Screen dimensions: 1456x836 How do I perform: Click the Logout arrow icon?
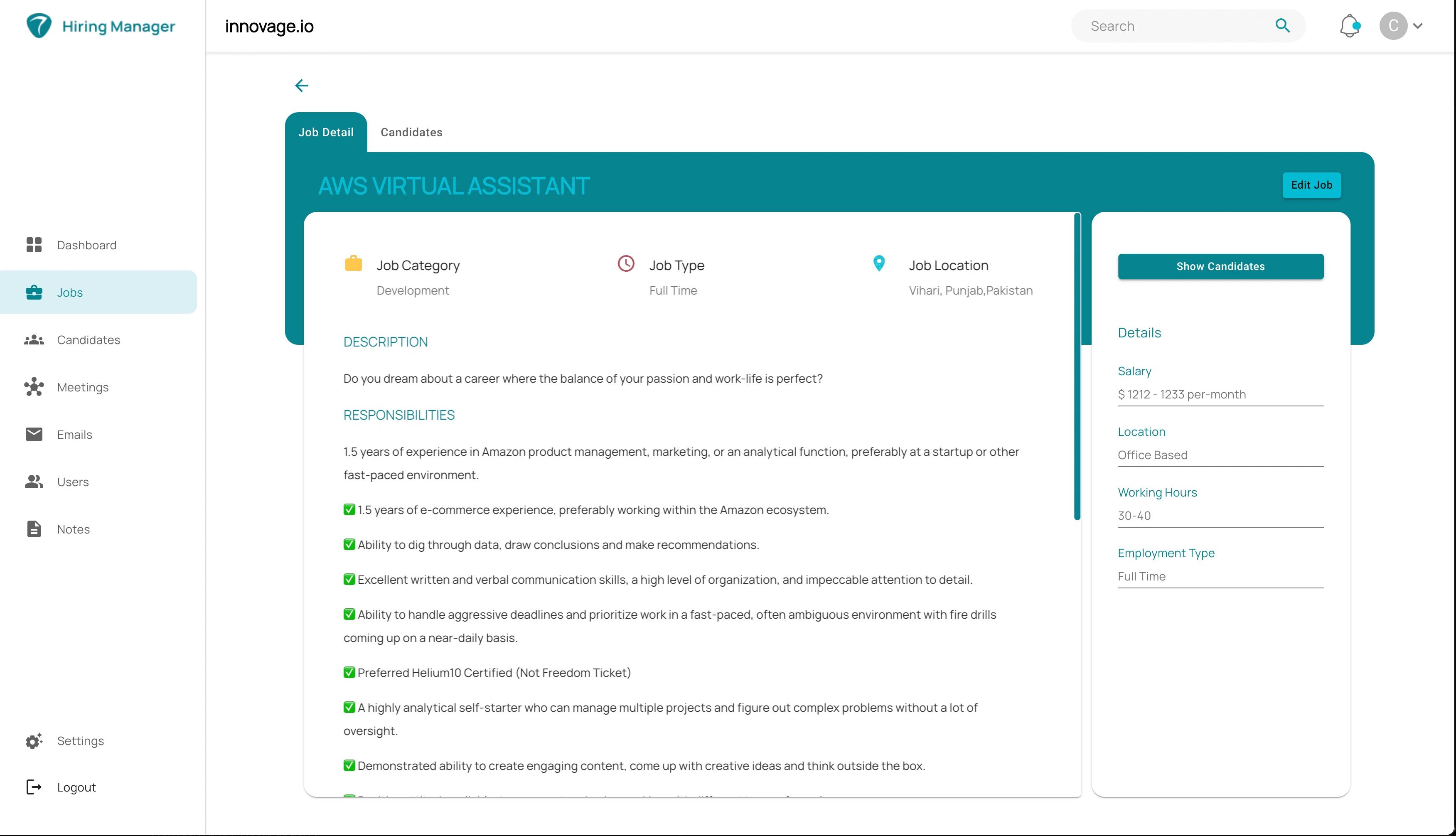(x=34, y=787)
